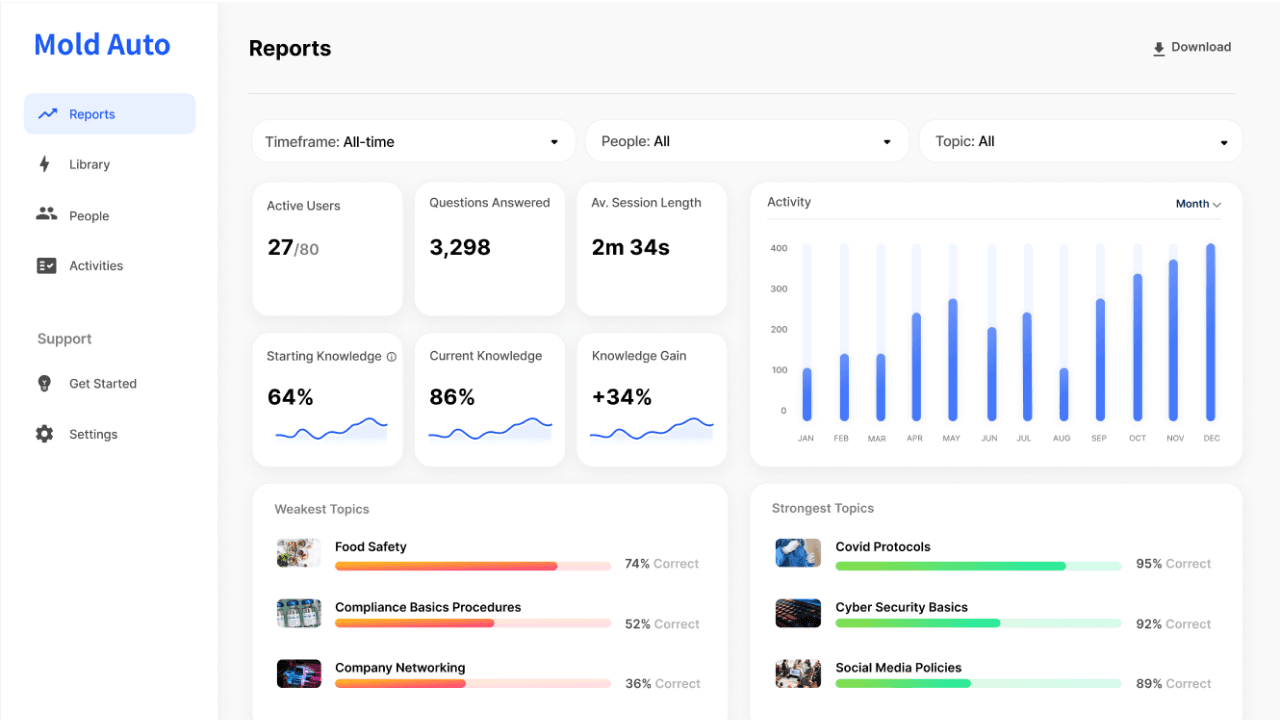Click the Settings gear icon

click(44, 434)
